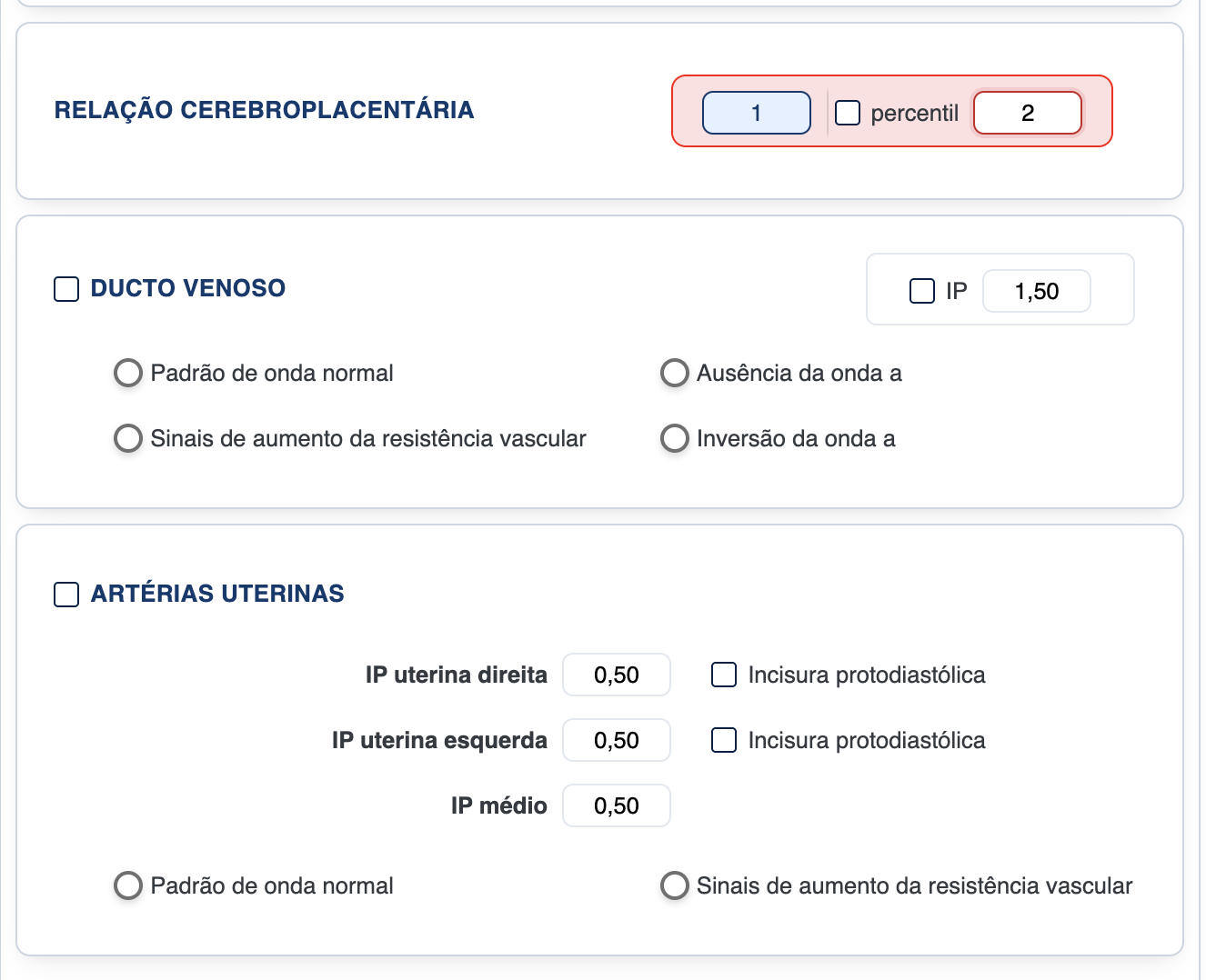This screenshot has height=980, width=1206.
Task: Check the DUCTO VENOSO checkbox
Action: pyautogui.click(x=66, y=289)
